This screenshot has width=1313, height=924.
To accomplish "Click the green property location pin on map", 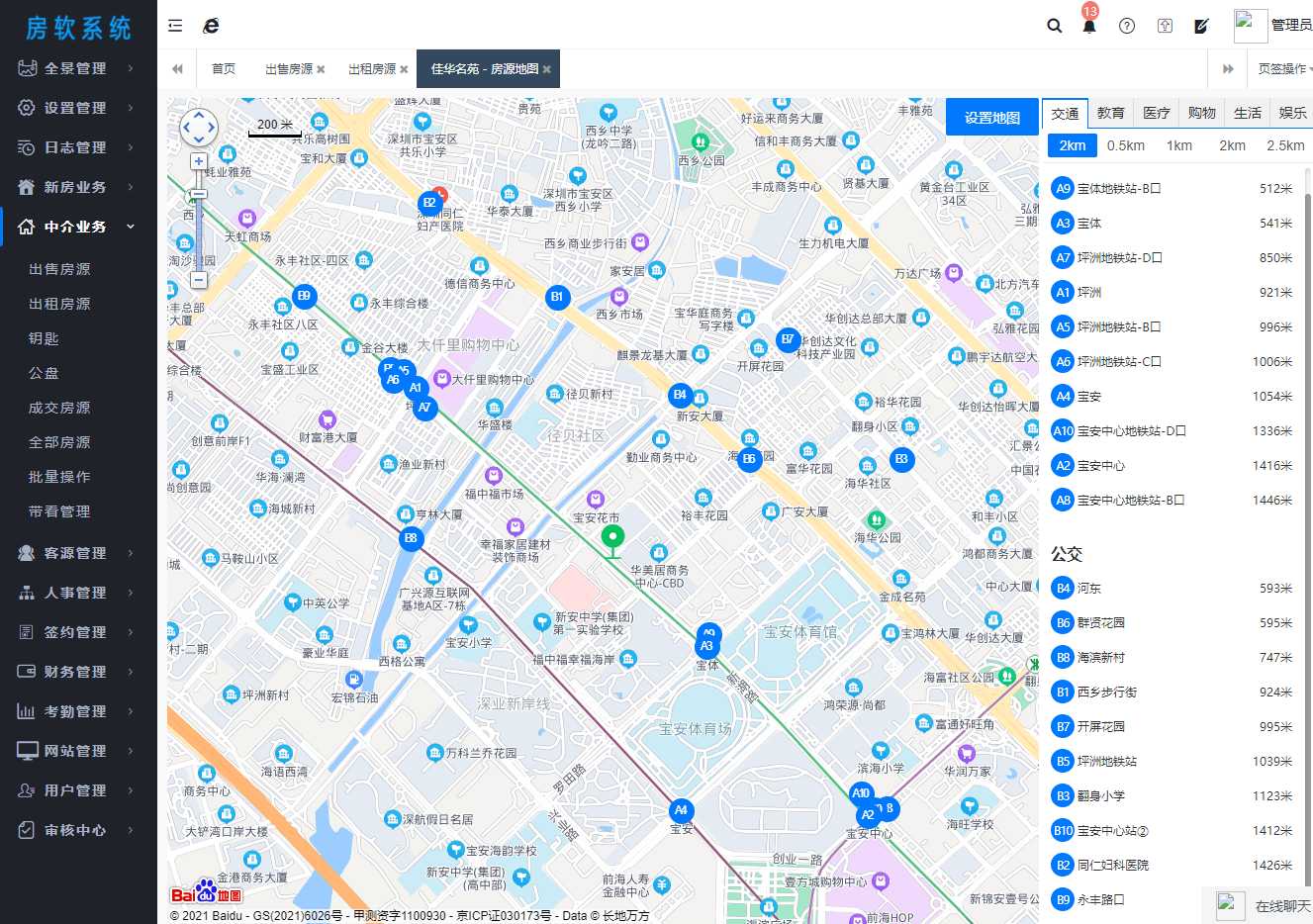I will (612, 541).
